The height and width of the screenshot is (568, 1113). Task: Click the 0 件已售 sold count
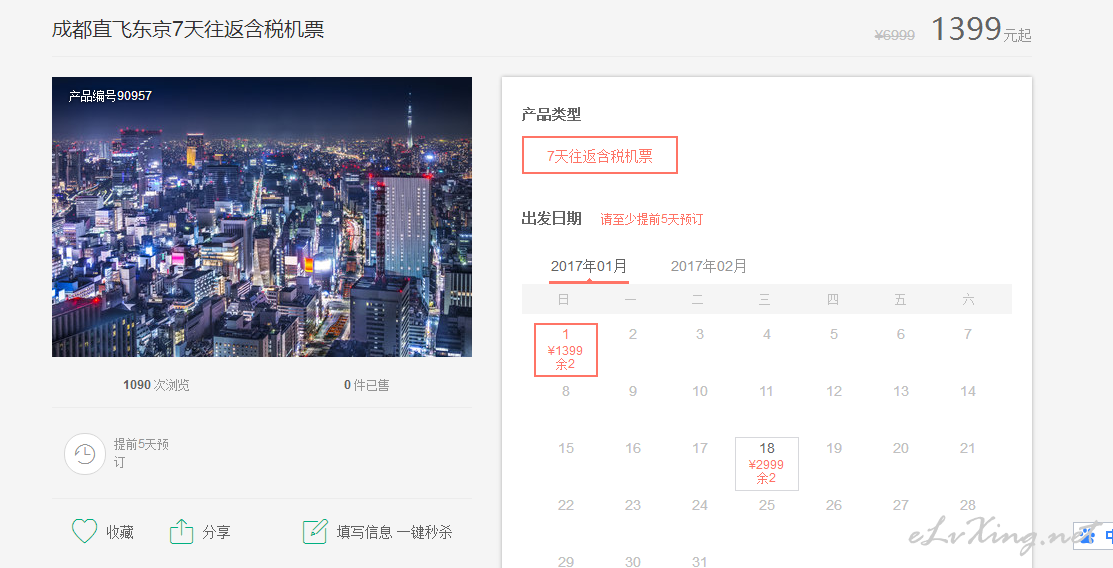click(366, 385)
